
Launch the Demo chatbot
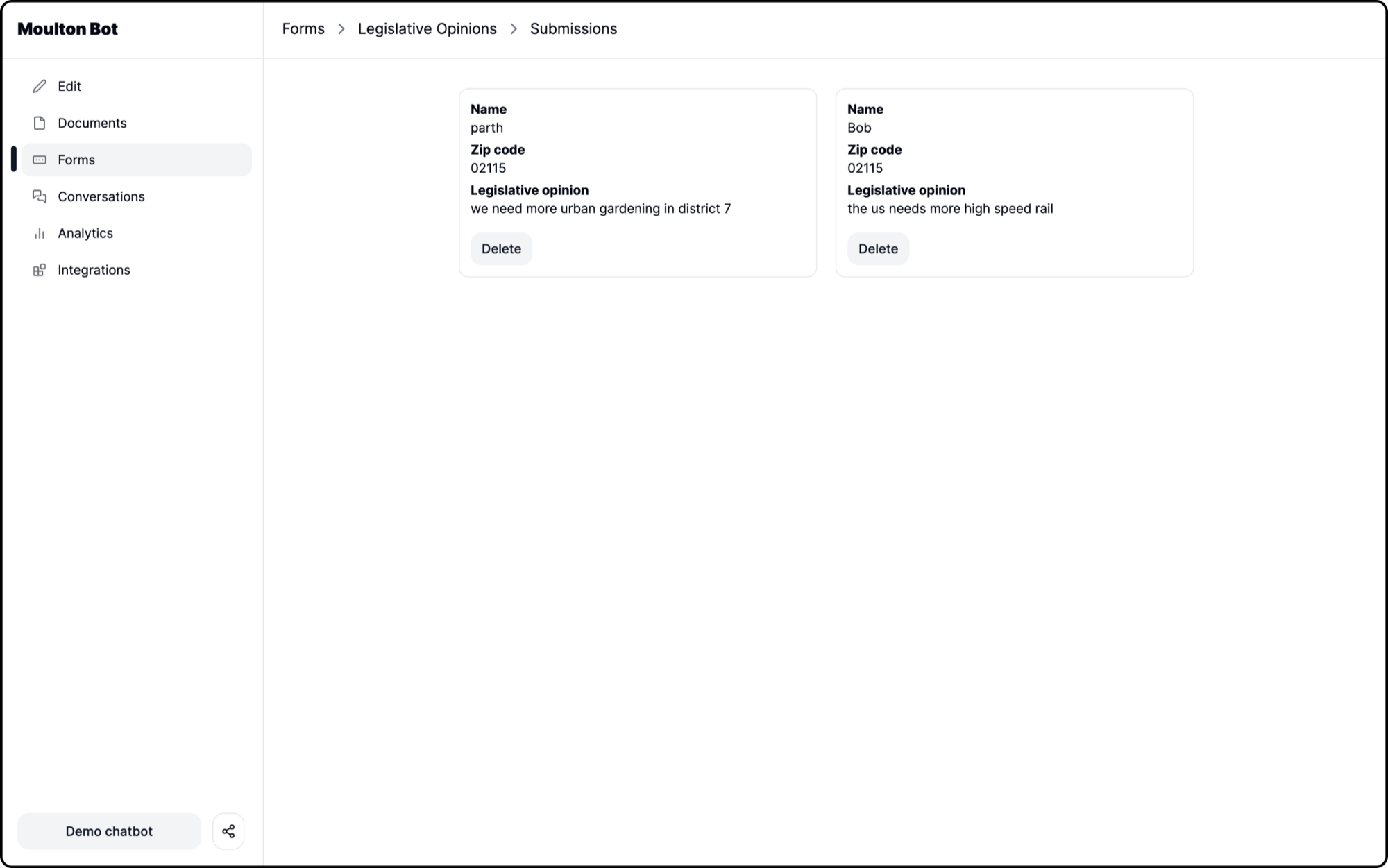pyautogui.click(x=109, y=831)
